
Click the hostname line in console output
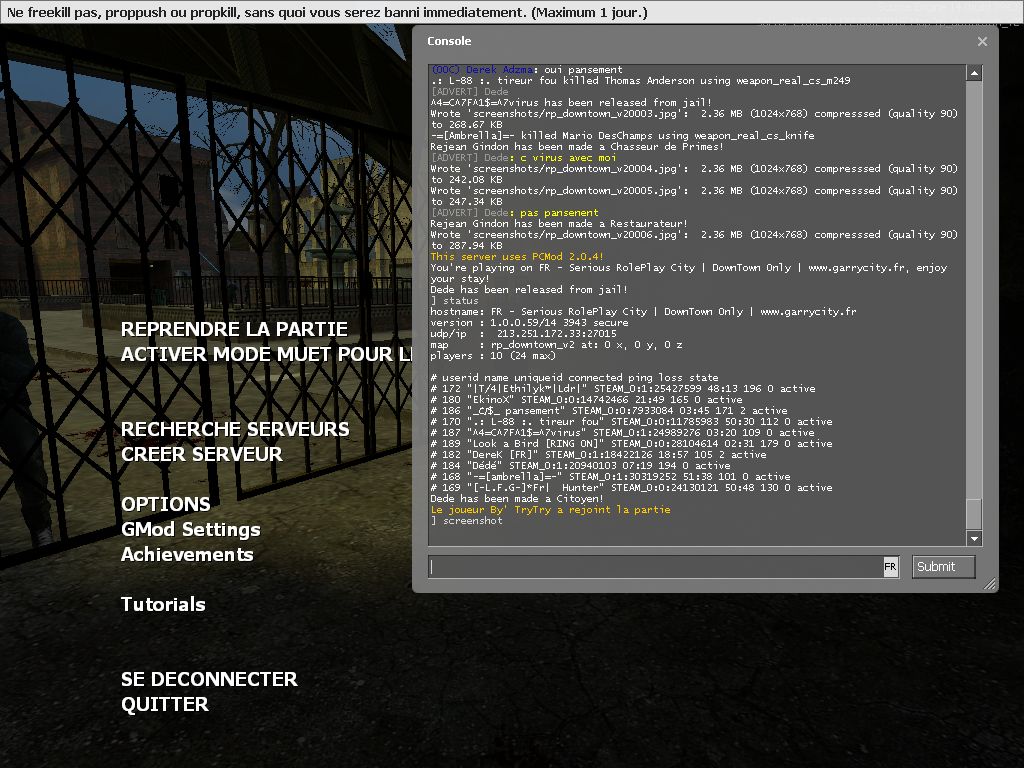[643, 312]
